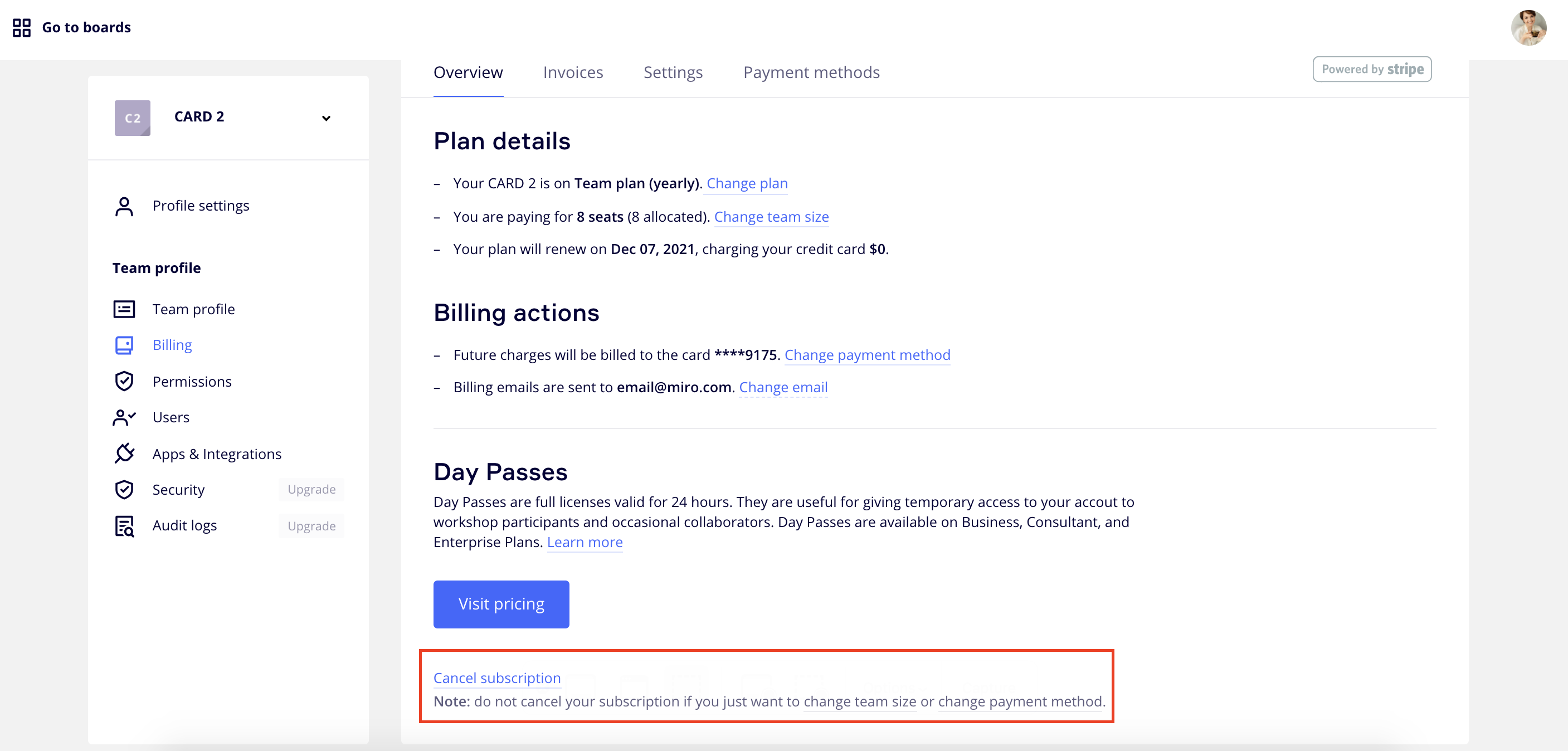The width and height of the screenshot is (1568, 751).
Task: Open Profile settings person icon
Action: (x=124, y=206)
